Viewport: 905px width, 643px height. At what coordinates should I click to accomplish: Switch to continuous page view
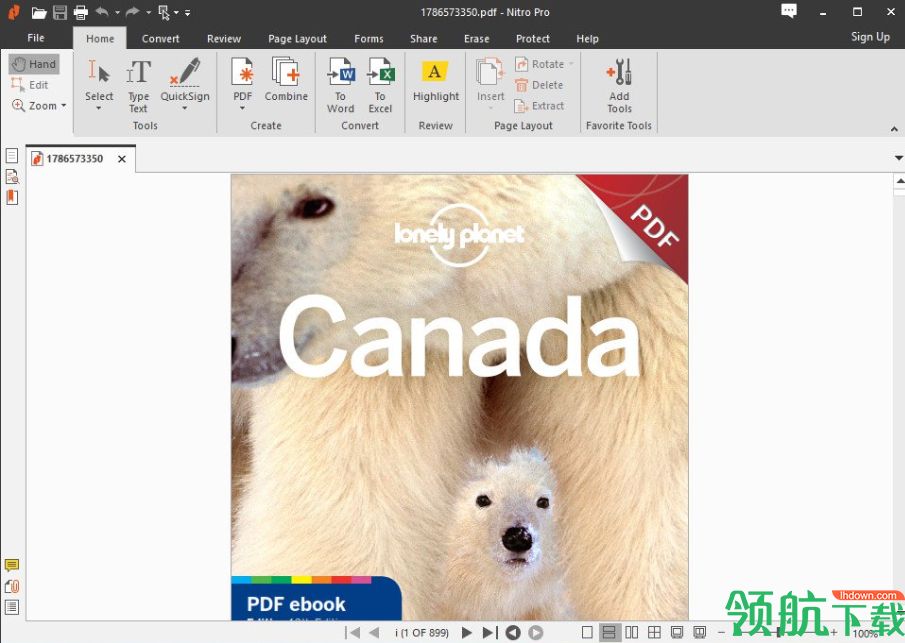click(609, 633)
